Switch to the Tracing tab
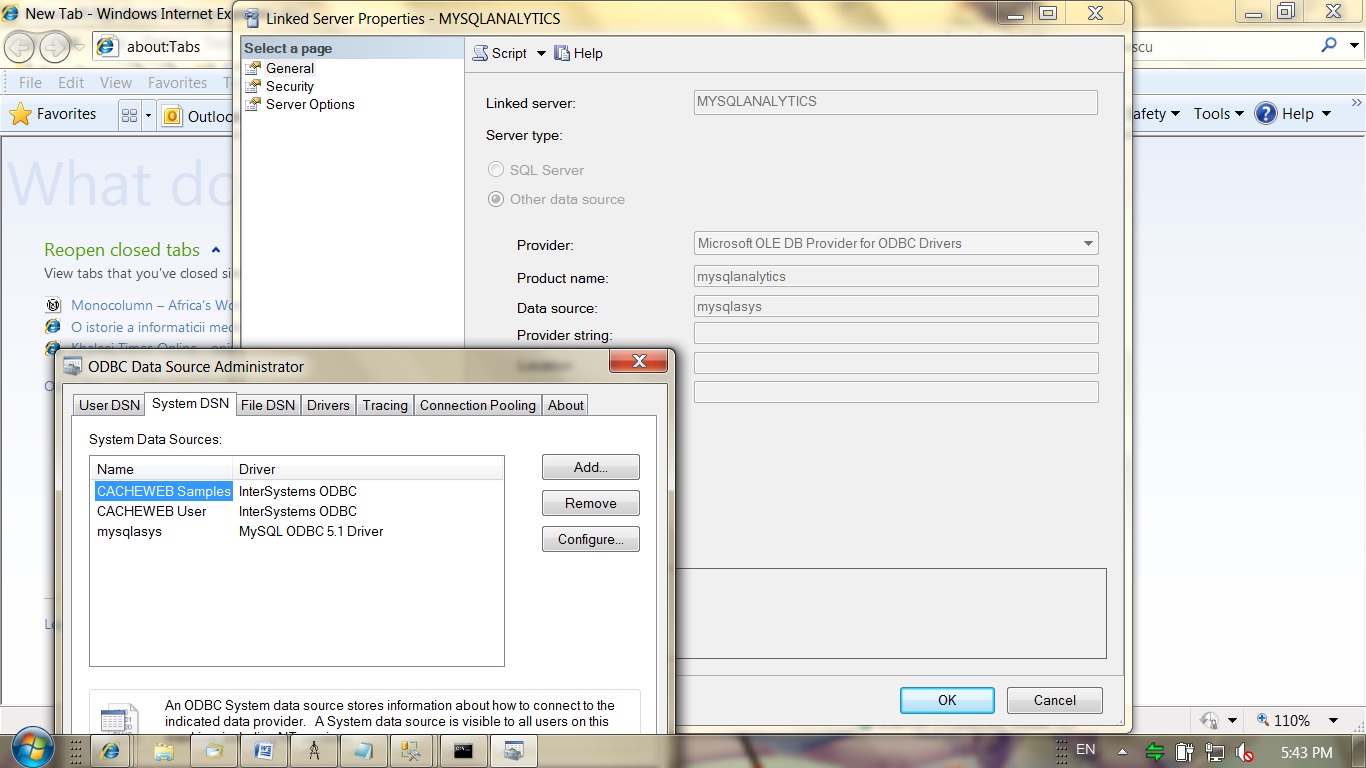This screenshot has height=768, width=1366. coord(385,405)
